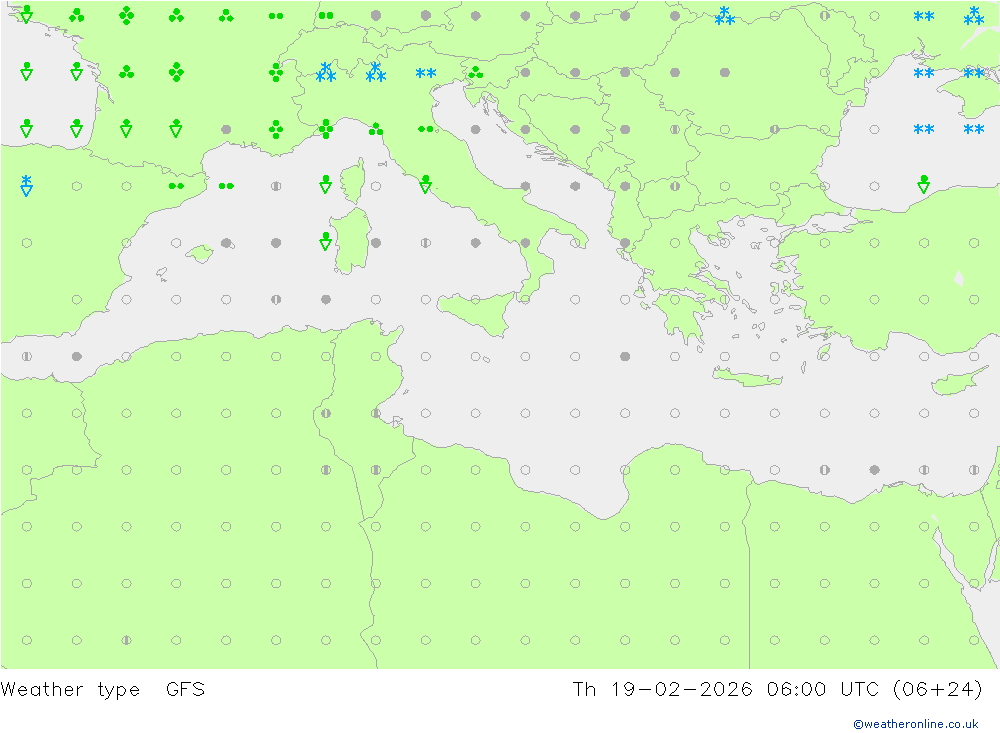Click the filled grey overcast circle south of Sardinia
The image size is (1000, 733).
[x=326, y=299]
